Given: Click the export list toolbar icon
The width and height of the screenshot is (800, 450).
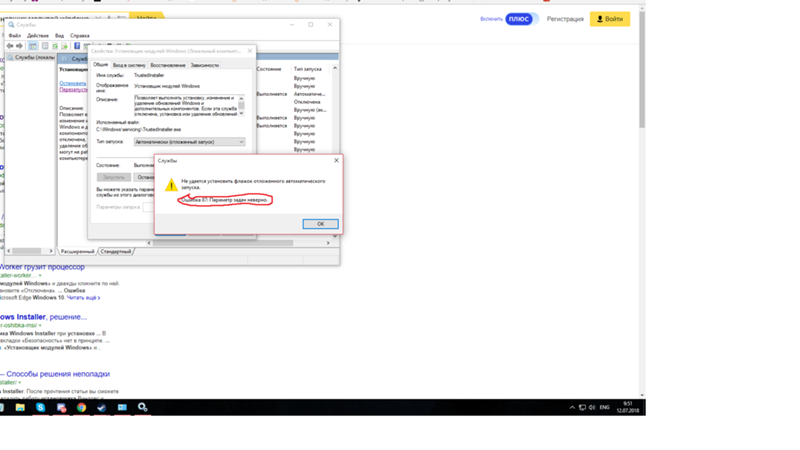Looking at the screenshot, I should click(x=64, y=46).
